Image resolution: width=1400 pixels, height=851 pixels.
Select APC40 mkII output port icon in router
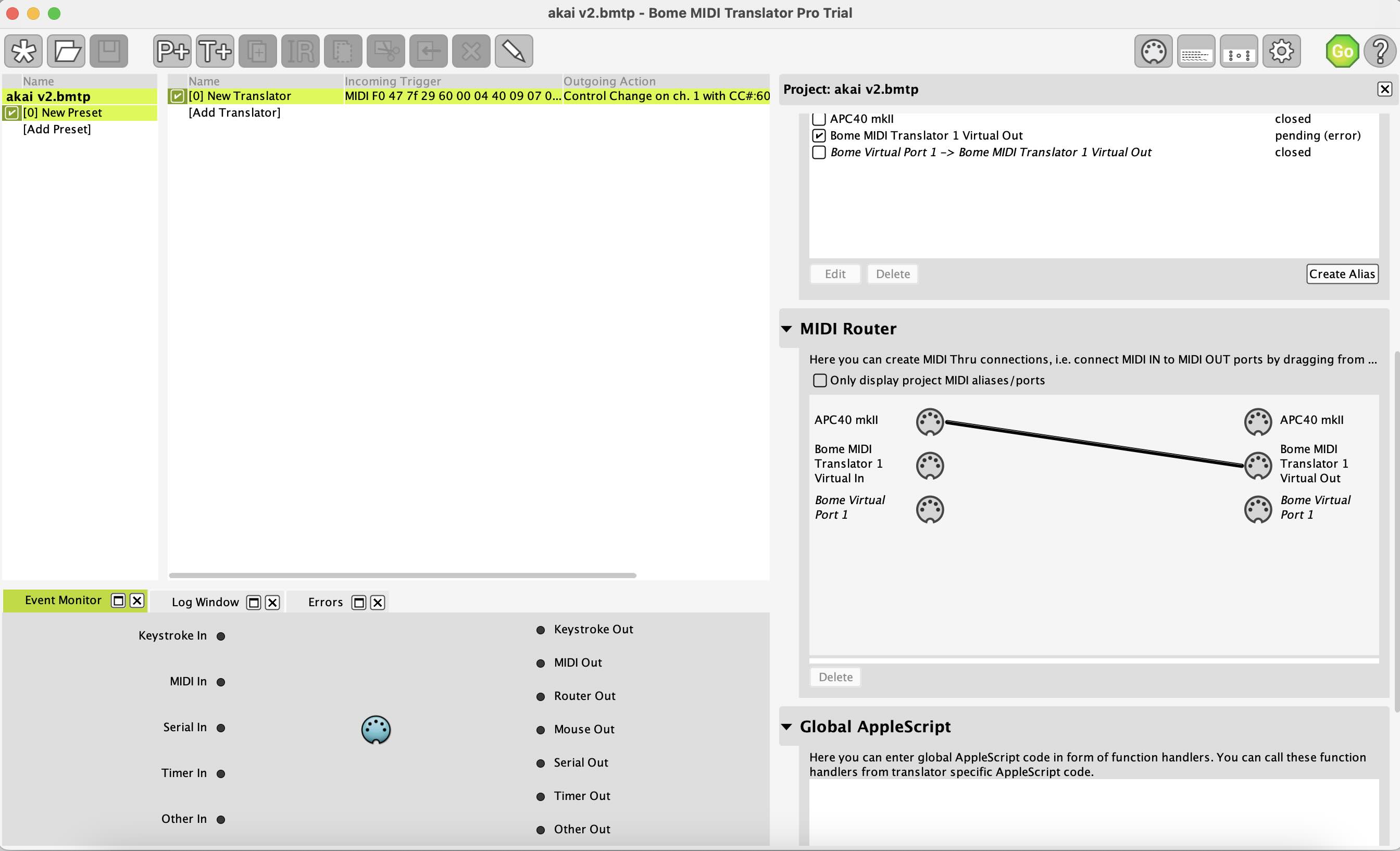[x=1257, y=421]
